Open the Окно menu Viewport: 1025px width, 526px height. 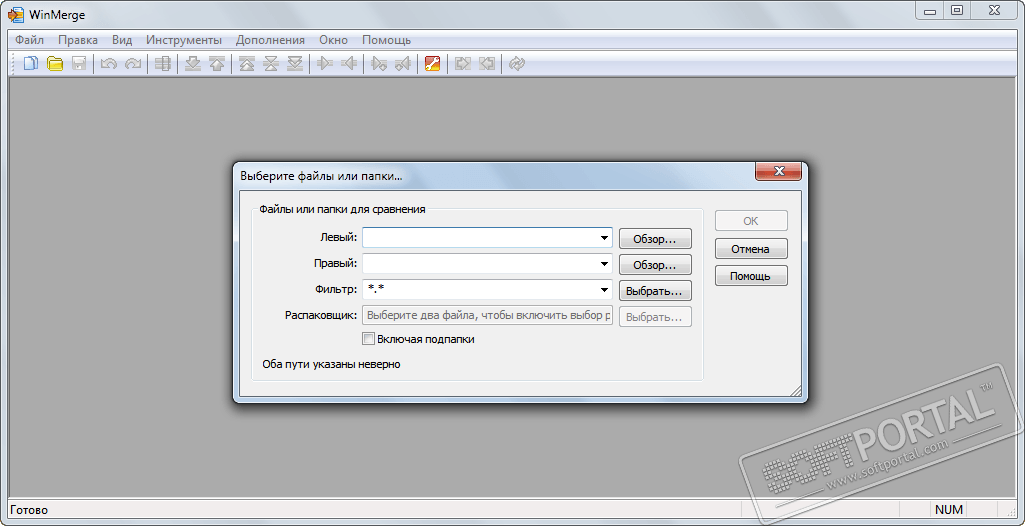point(333,40)
